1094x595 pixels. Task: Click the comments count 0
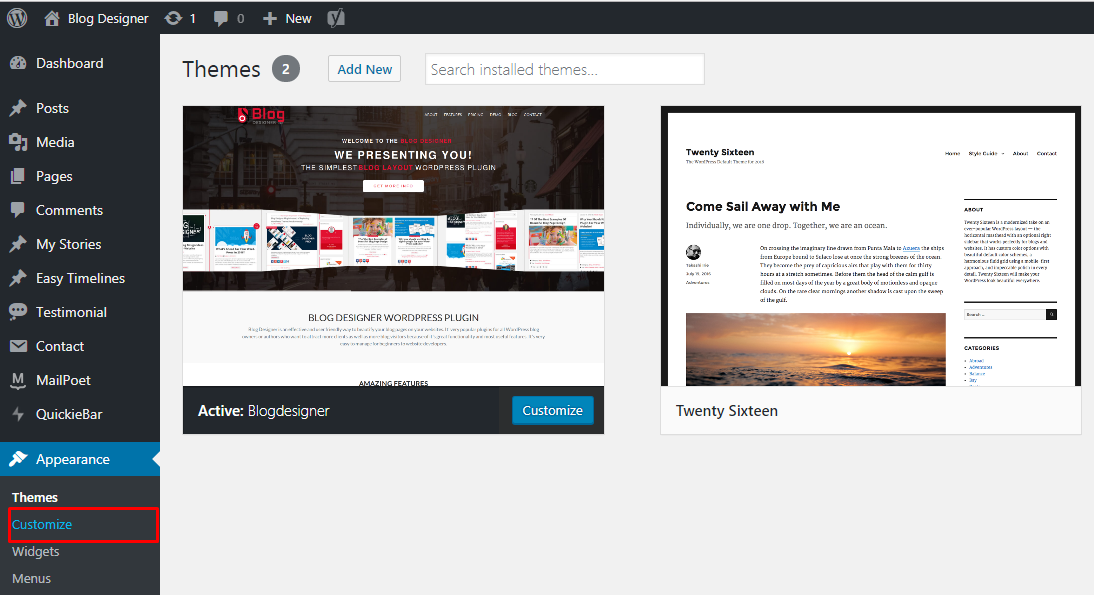[241, 19]
